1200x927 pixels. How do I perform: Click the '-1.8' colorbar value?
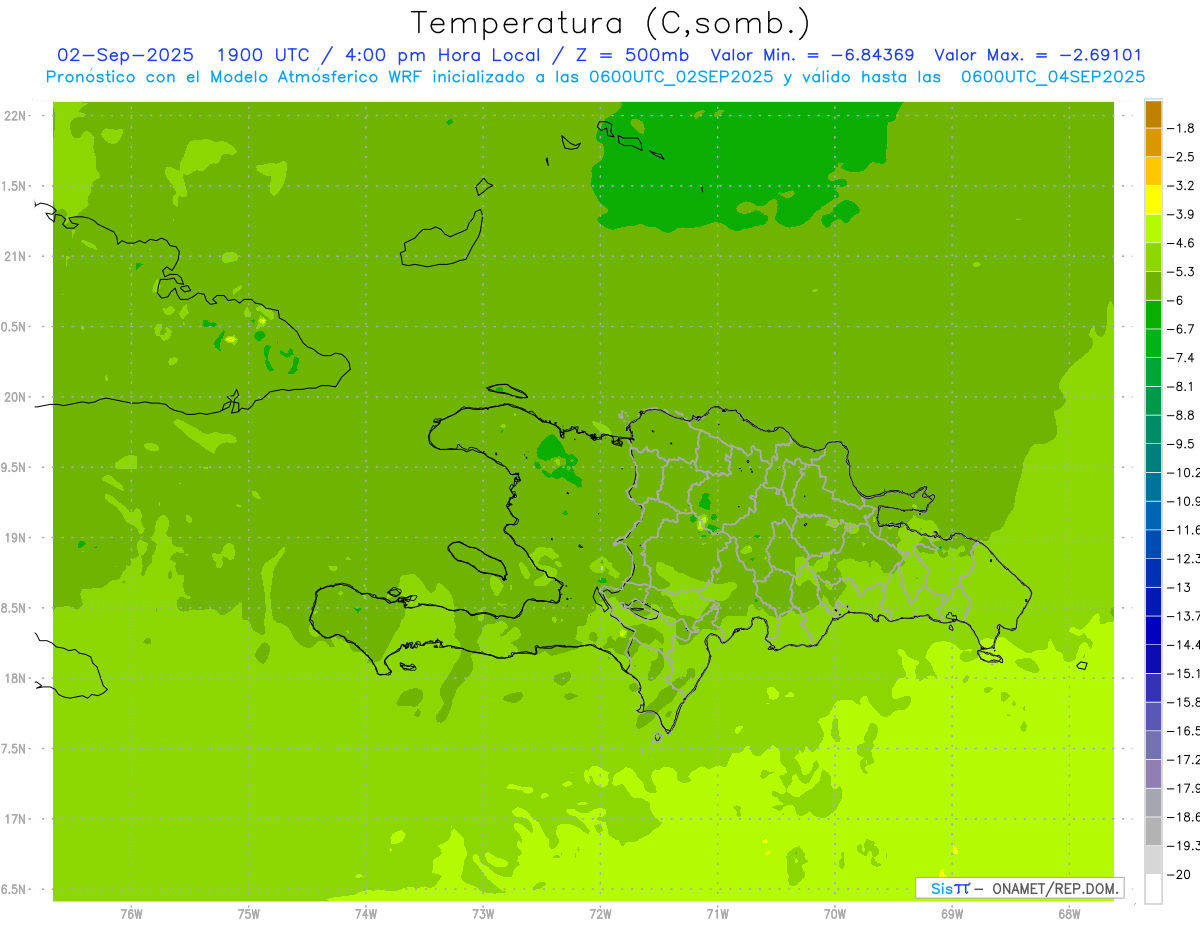1183,128
